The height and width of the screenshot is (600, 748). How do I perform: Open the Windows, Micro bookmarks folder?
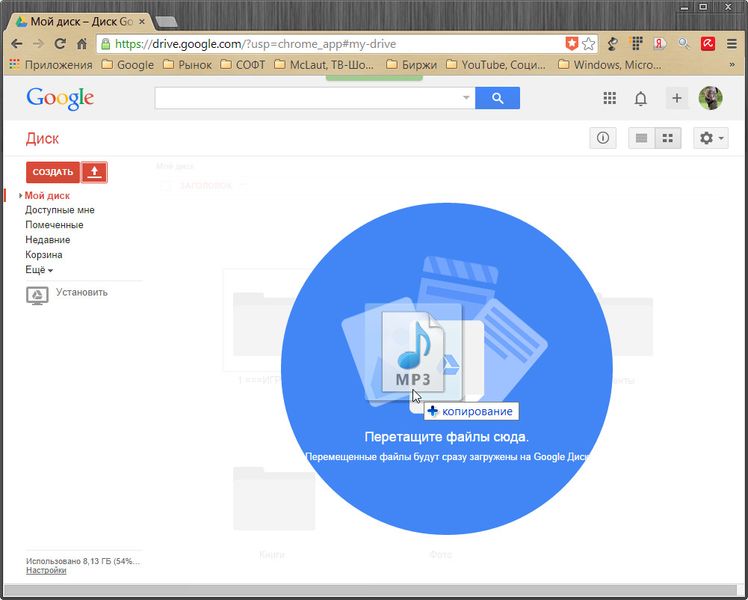[x=610, y=64]
